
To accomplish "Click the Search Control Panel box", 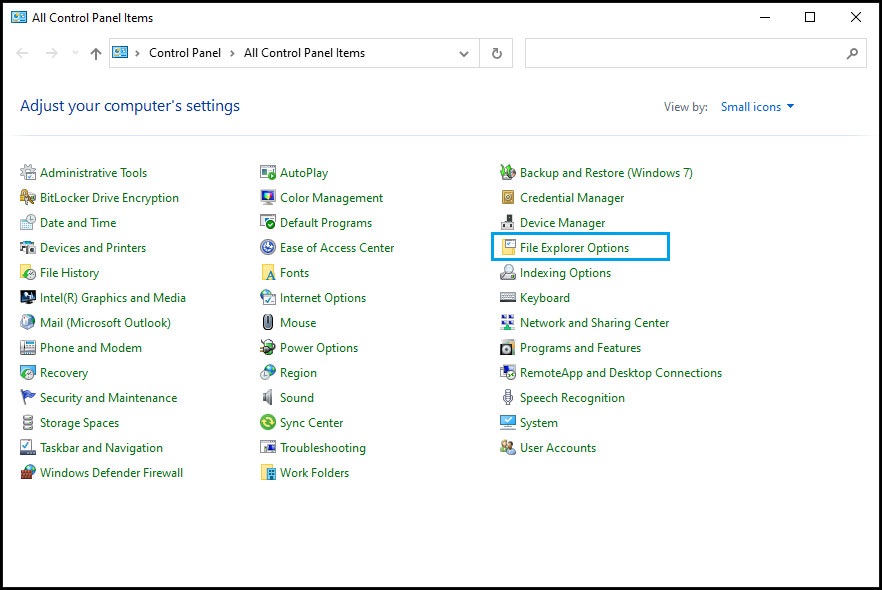I will 695,53.
